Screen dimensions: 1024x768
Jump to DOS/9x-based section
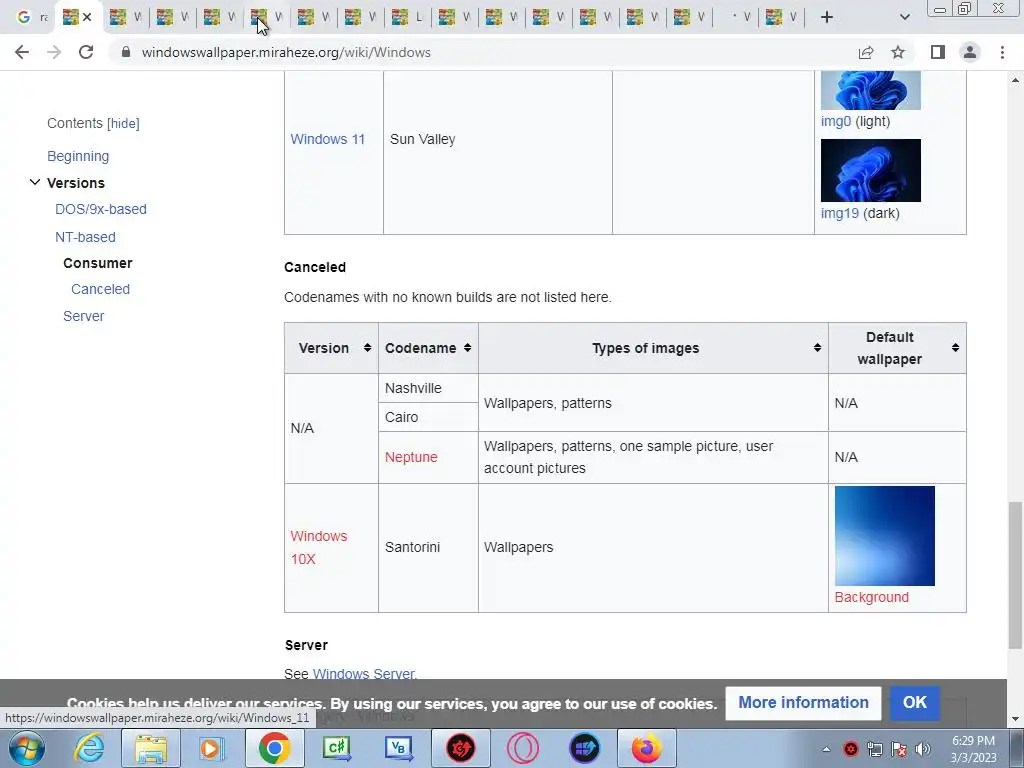click(x=101, y=209)
